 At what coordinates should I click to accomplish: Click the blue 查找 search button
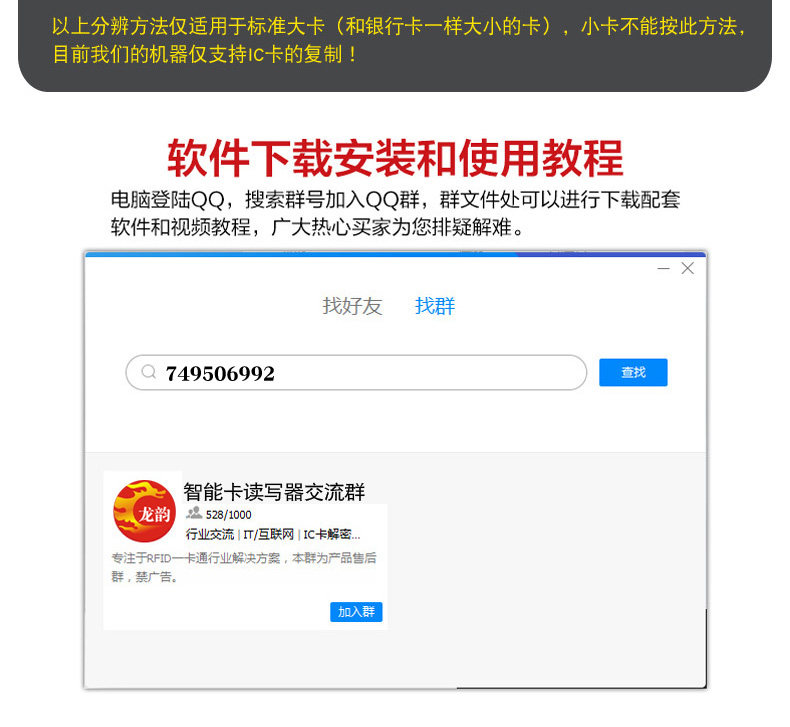tap(633, 372)
